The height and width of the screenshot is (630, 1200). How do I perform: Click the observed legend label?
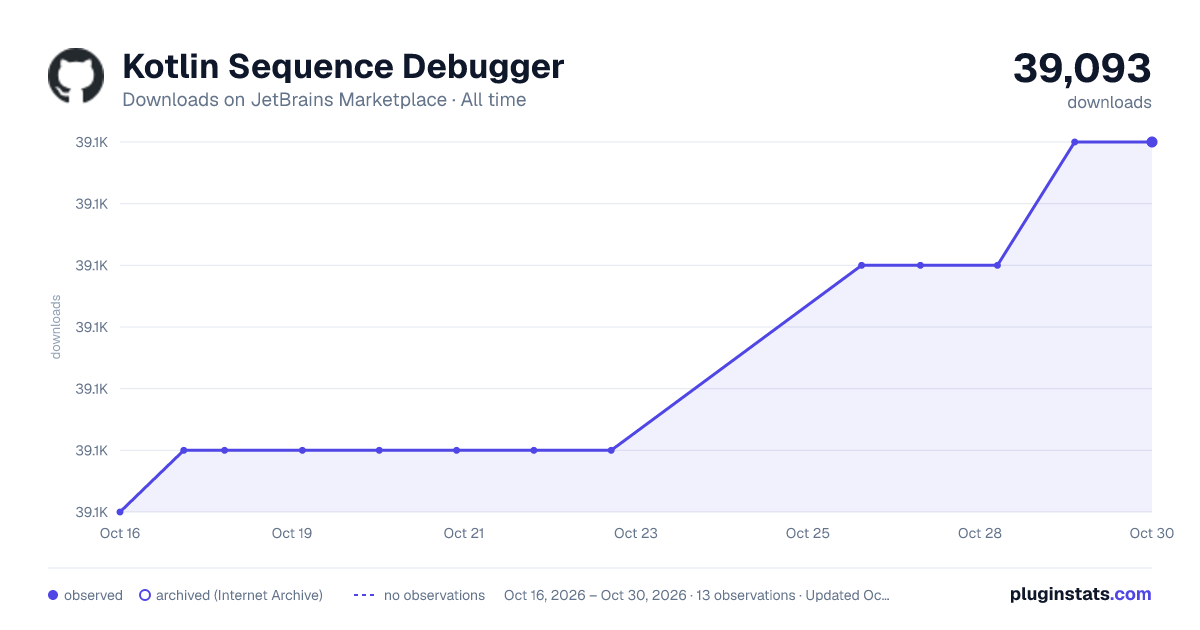tap(93, 595)
